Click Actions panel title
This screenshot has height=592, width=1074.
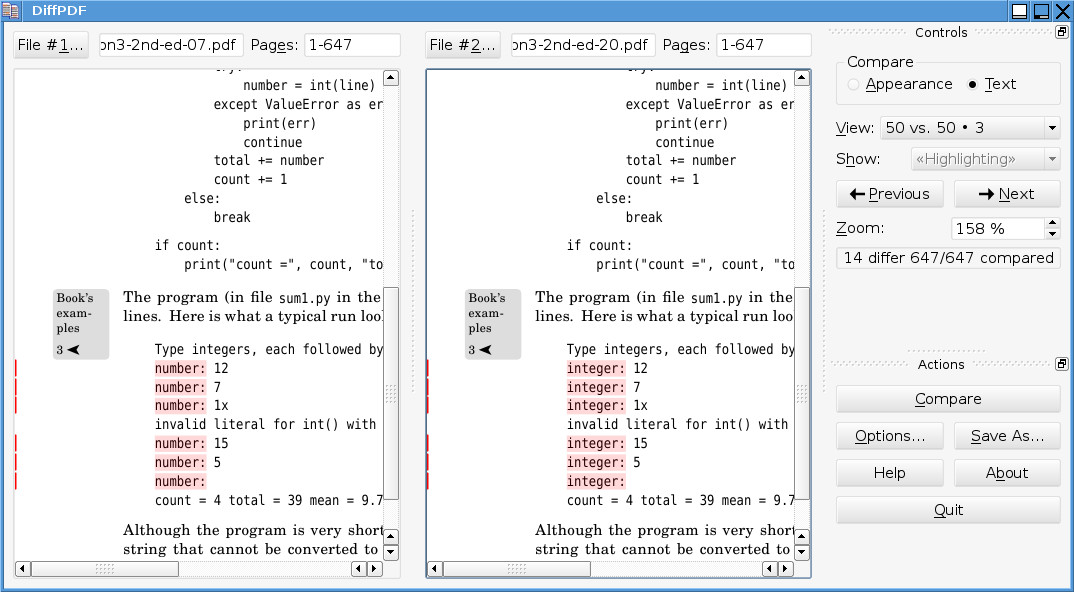940,365
